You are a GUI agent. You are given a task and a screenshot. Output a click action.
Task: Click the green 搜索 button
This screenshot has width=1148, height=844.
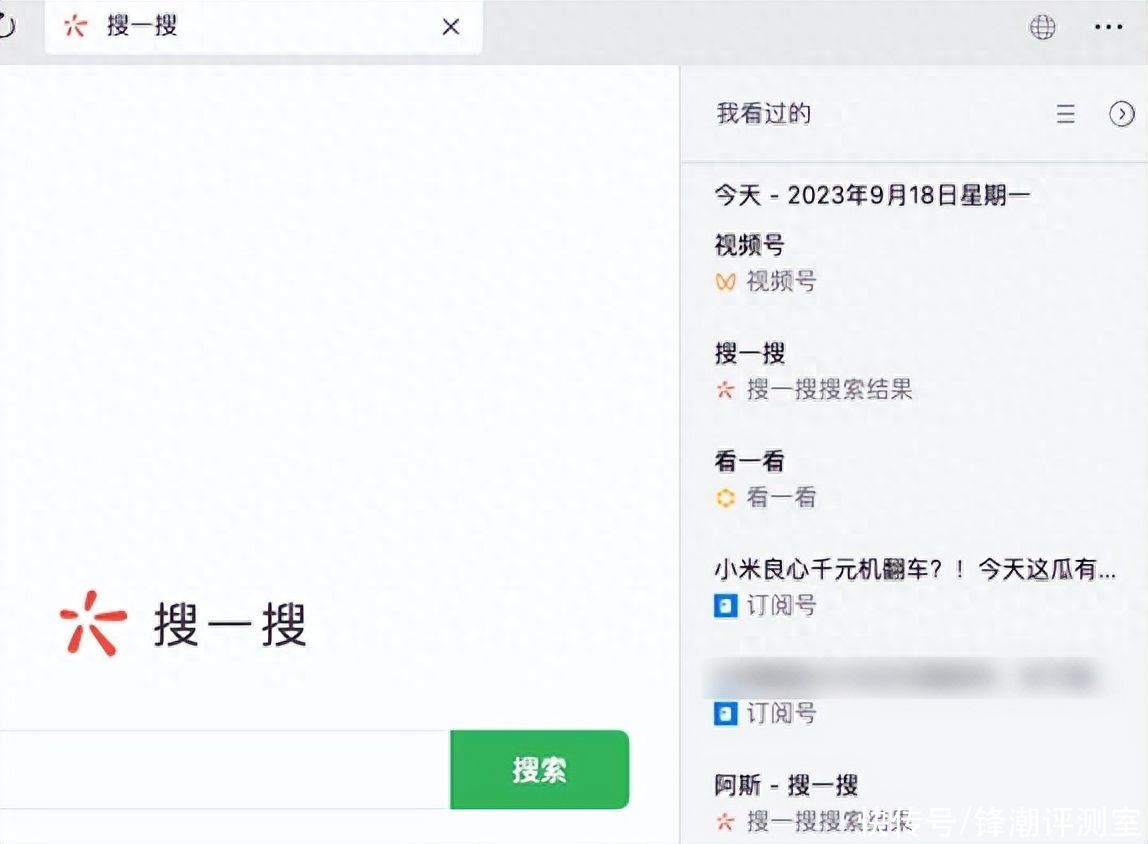coord(540,769)
